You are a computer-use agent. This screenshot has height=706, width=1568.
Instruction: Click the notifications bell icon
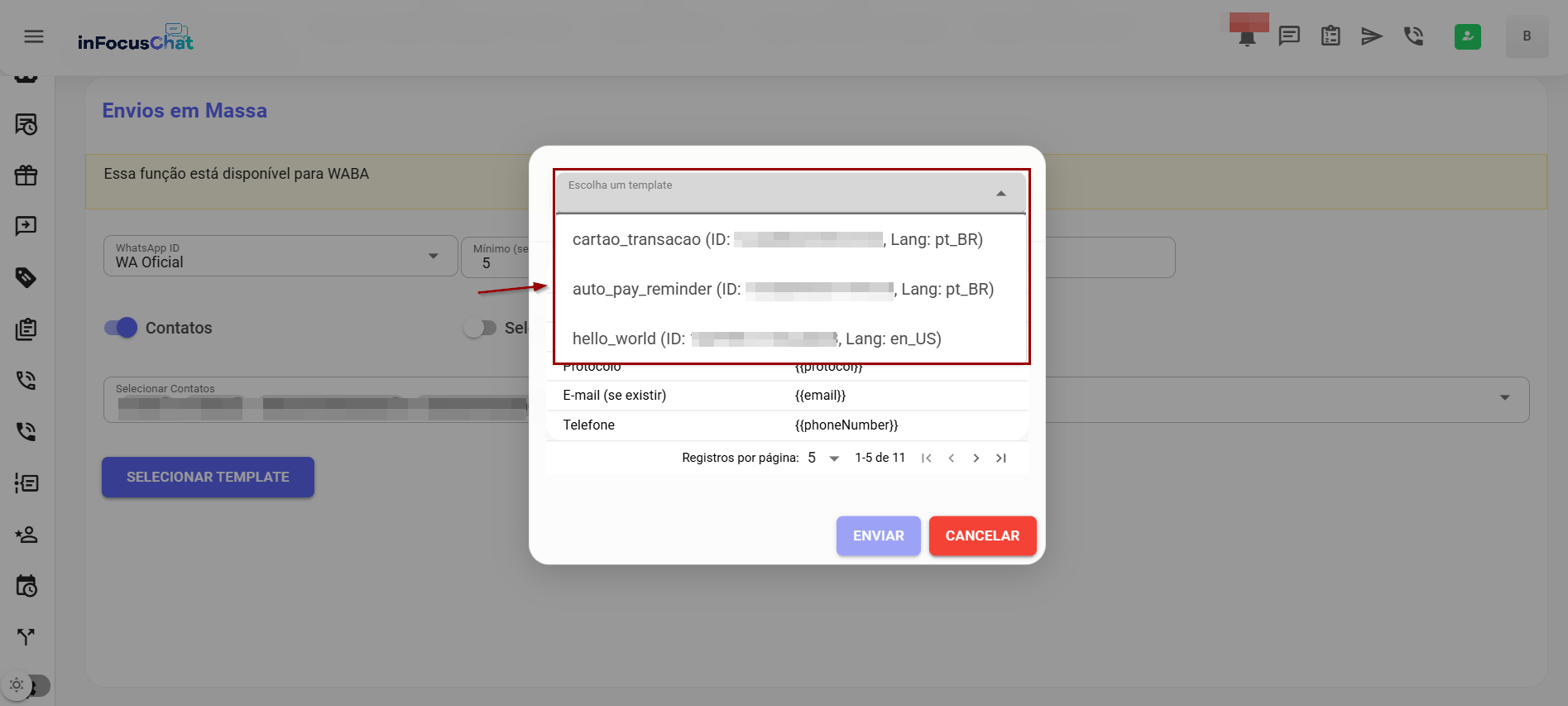pos(1247,37)
